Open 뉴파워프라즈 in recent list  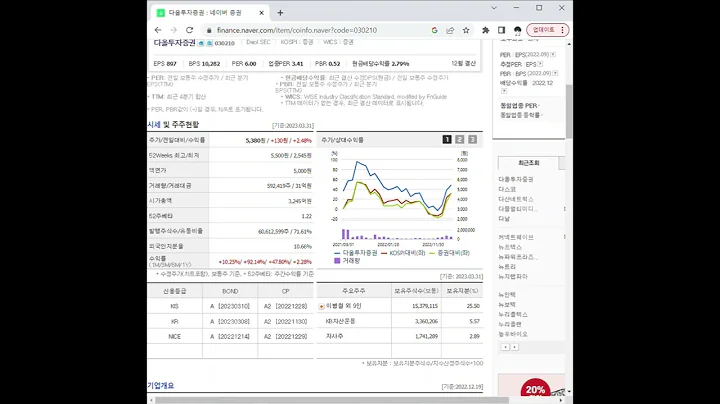point(518,257)
